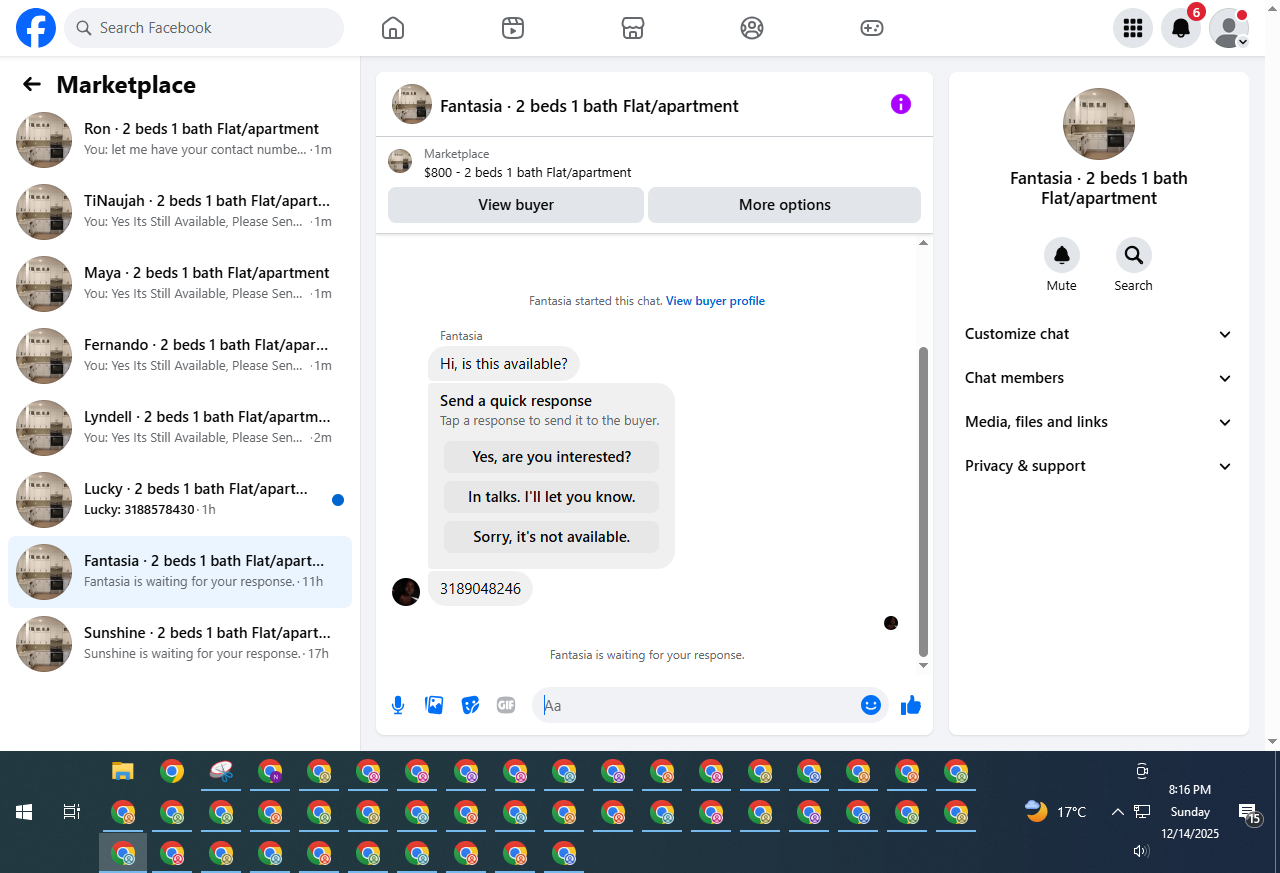Image resolution: width=1280 pixels, height=873 pixels.
Task: Send a voice clip microphone icon
Action: coord(398,705)
